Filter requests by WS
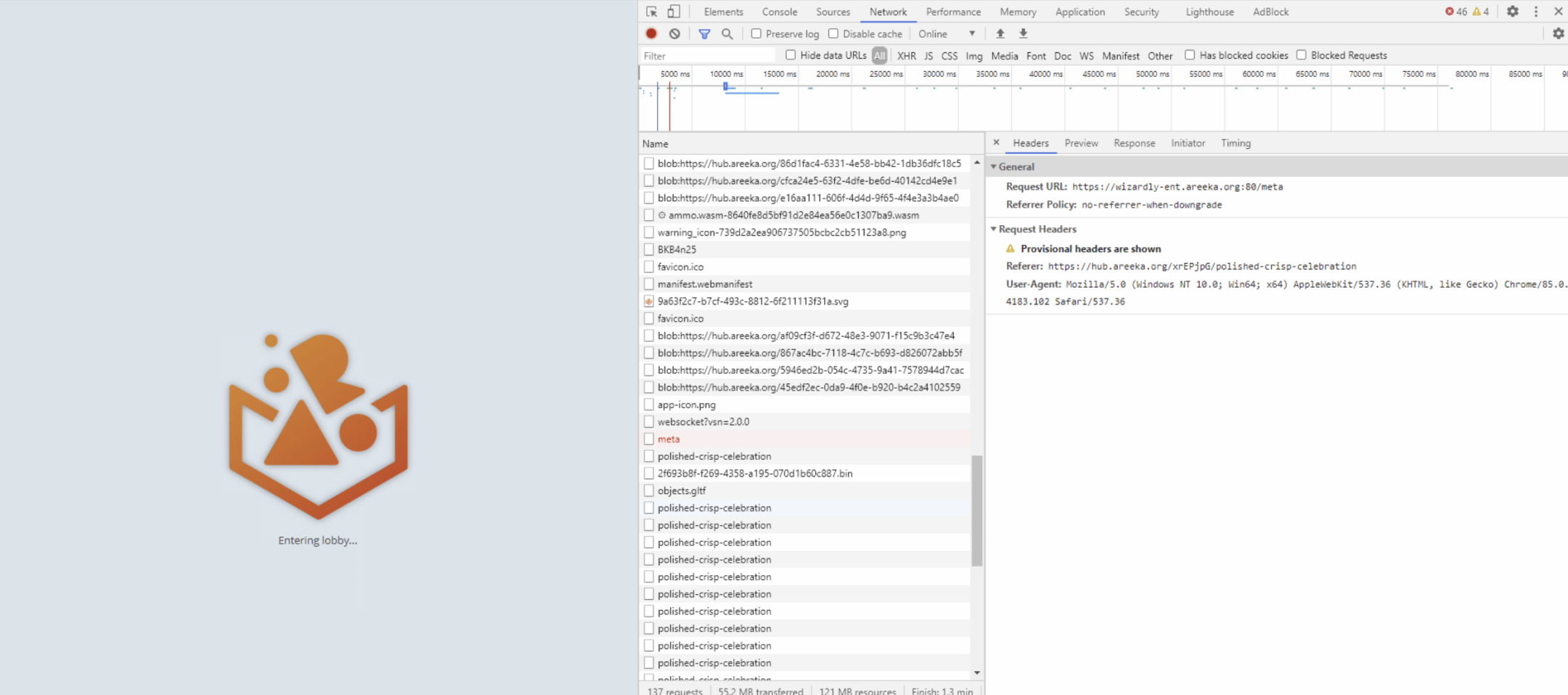Viewport: 1568px width, 695px height. tap(1086, 56)
